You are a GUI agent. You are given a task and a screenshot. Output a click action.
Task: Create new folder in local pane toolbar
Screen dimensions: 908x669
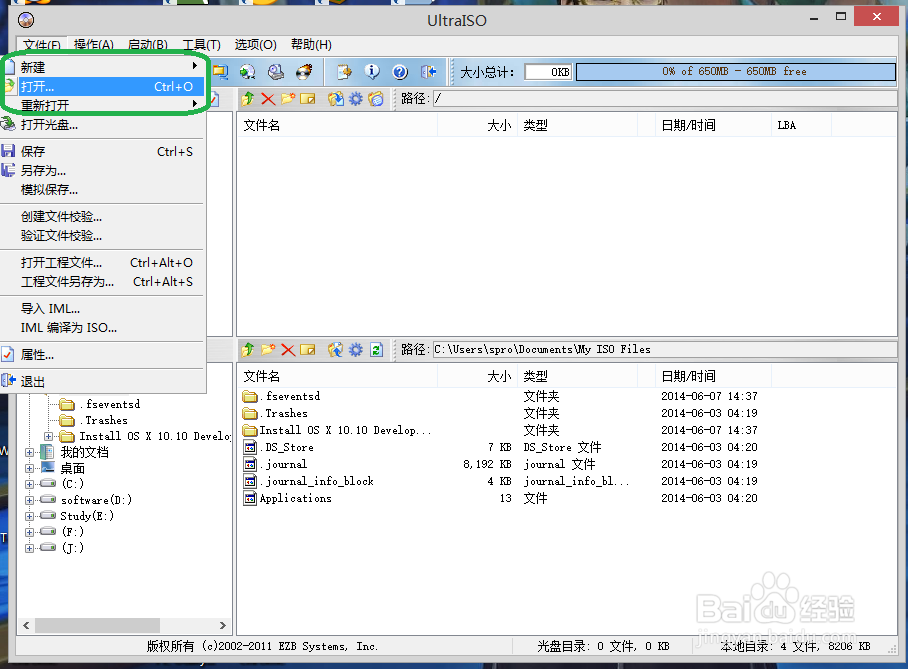click(x=268, y=349)
